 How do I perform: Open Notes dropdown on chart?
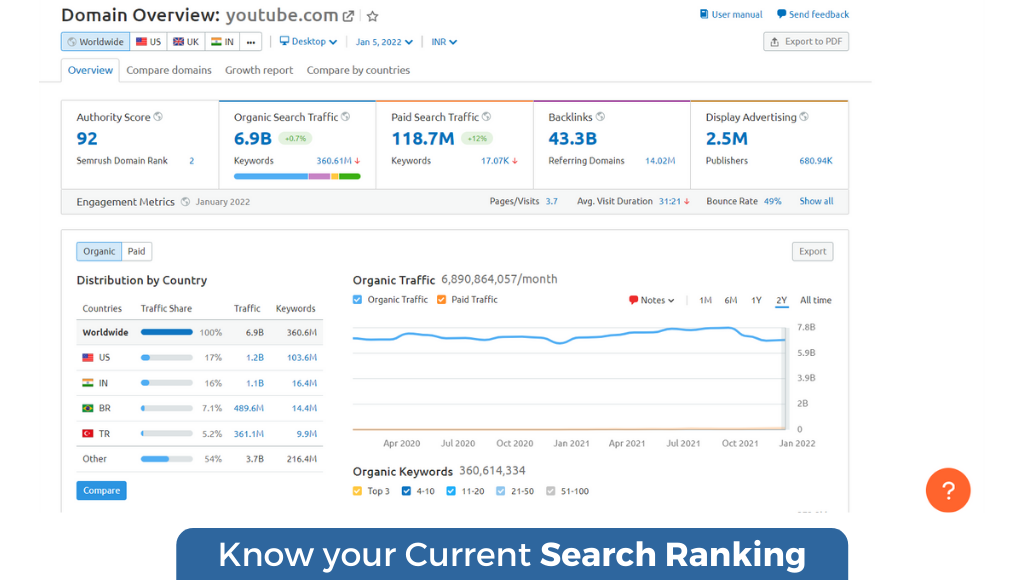651,300
